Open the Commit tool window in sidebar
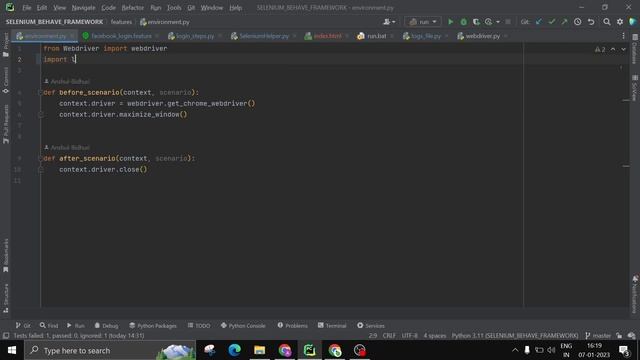This screenshot has width=640, height=360. (6, 80)
